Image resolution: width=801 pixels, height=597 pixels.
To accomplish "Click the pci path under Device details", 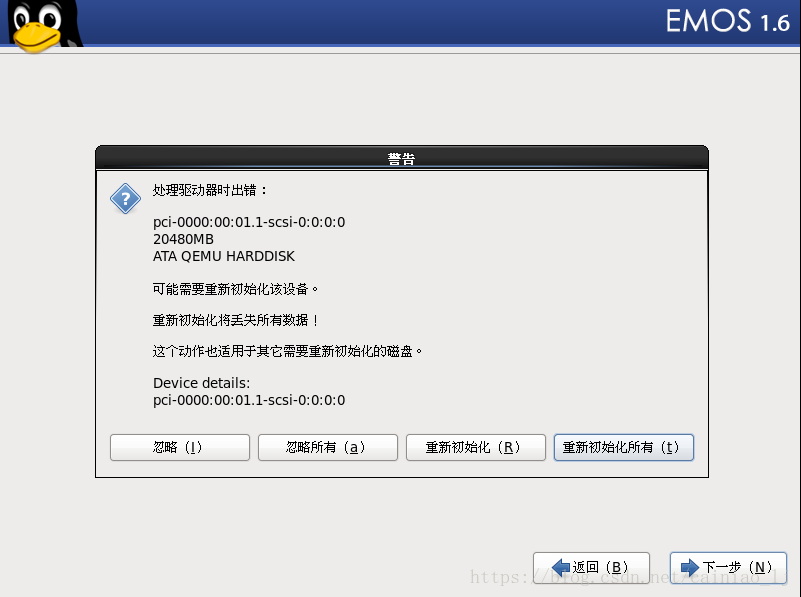I will pyautogui.click(x=249, y=400).
